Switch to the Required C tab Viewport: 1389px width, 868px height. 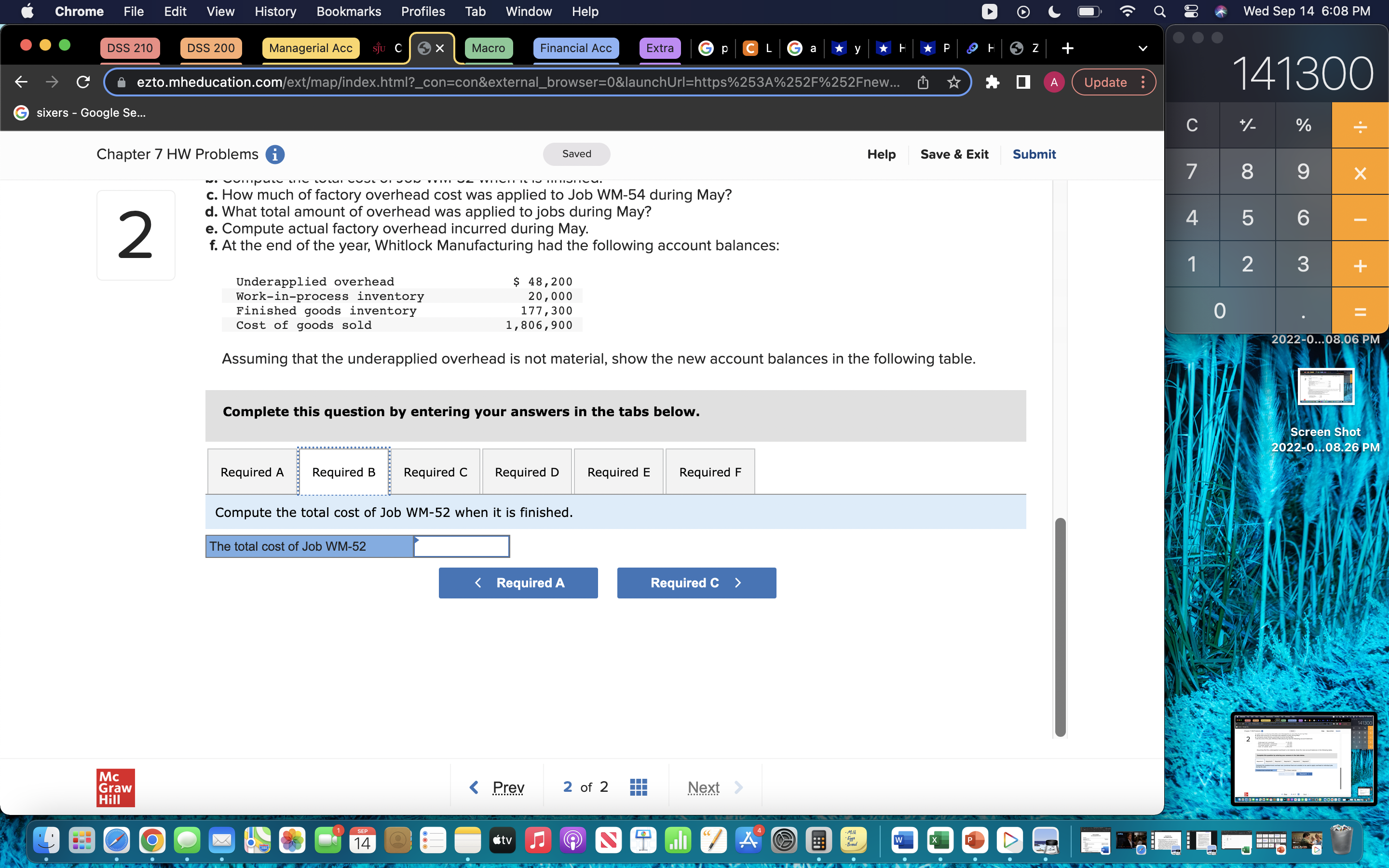point(435,472)
